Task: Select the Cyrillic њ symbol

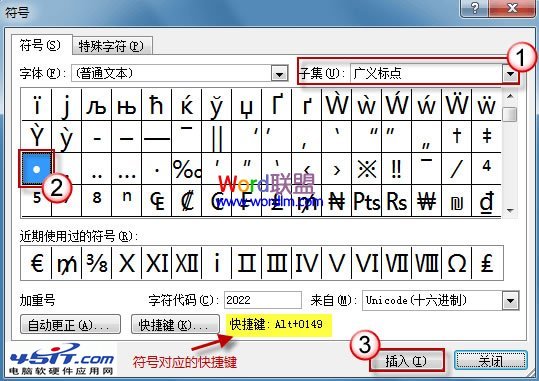Action: pyautogui.click(x=126, y=105)
